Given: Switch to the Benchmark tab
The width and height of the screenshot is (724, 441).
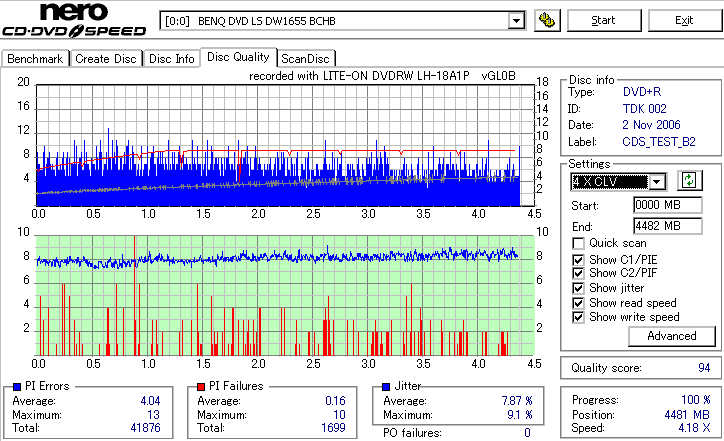Looking at the screenshot, I should (x=35, y=59).
